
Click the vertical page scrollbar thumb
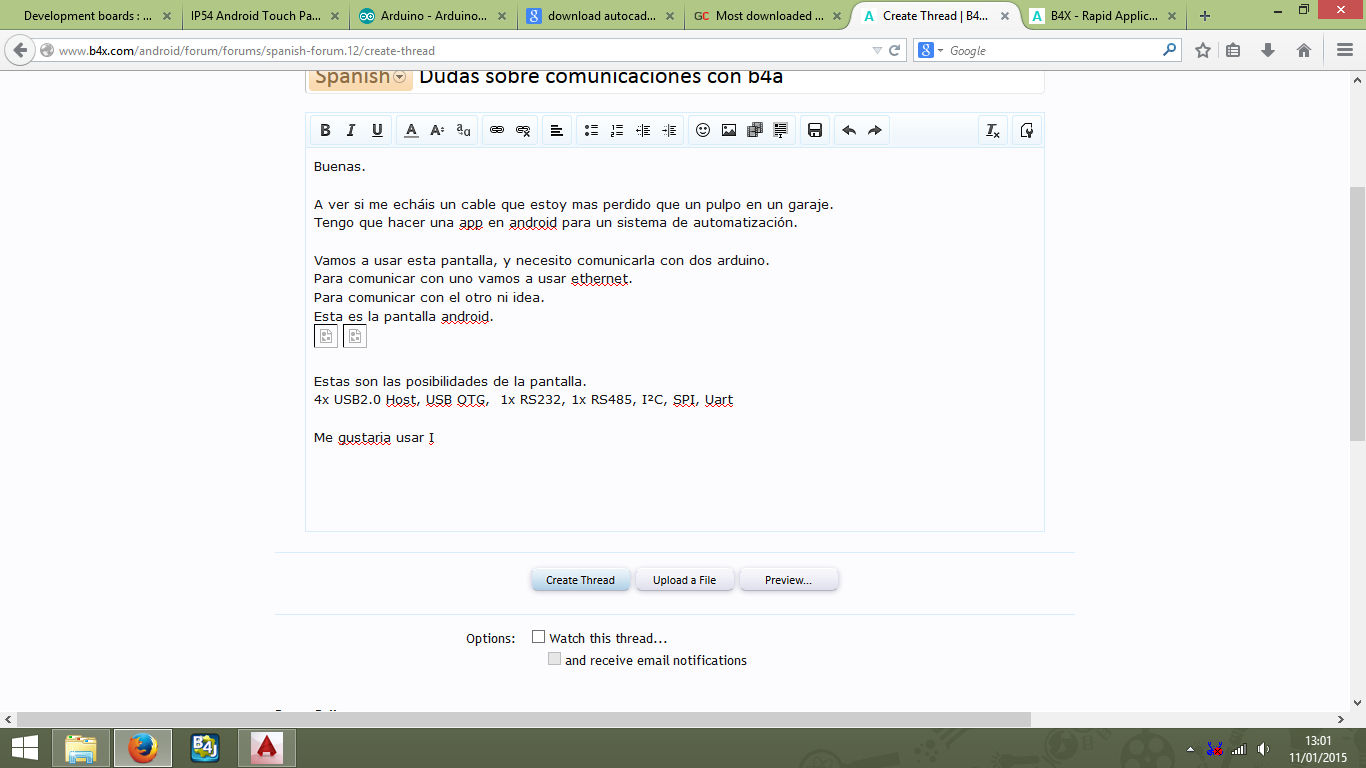point(1357,314)
